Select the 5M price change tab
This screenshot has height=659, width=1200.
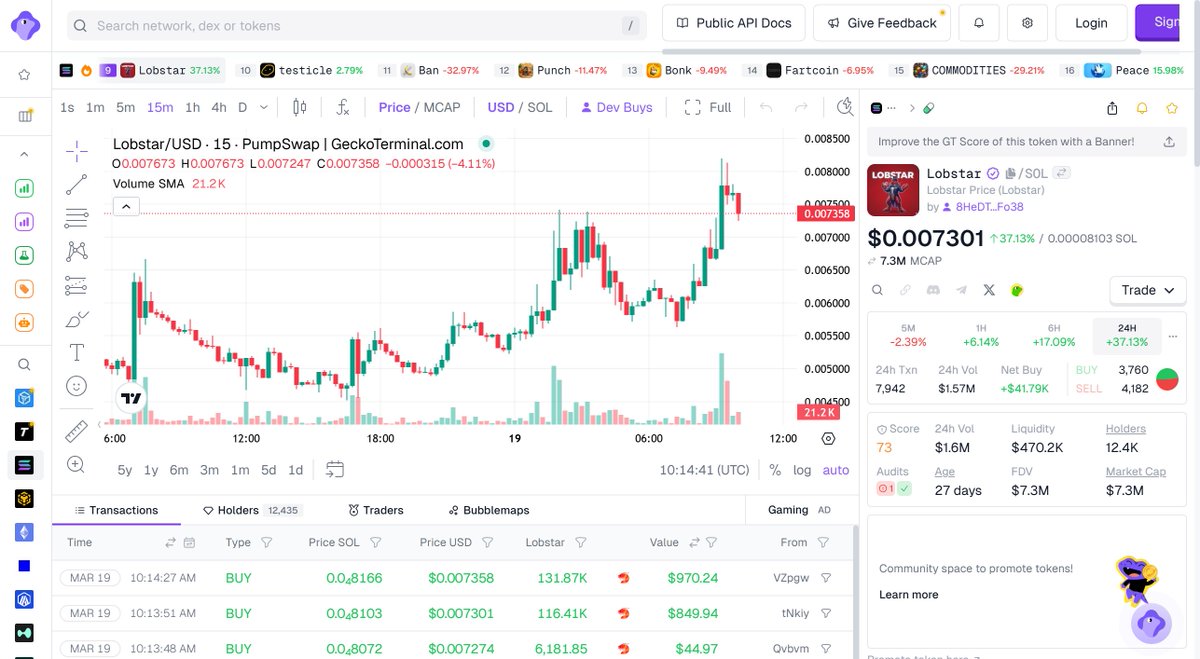point(908,335)
